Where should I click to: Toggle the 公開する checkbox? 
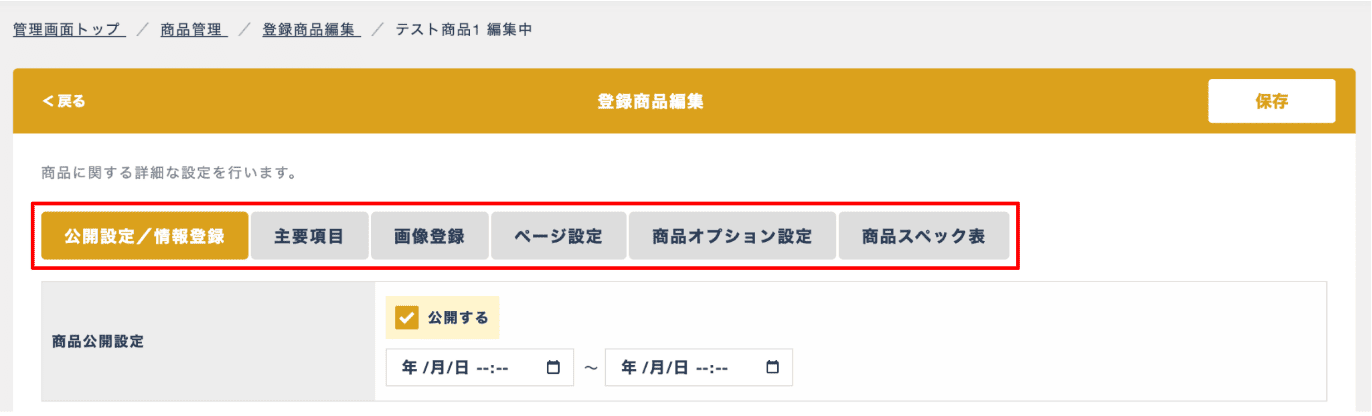407,318
